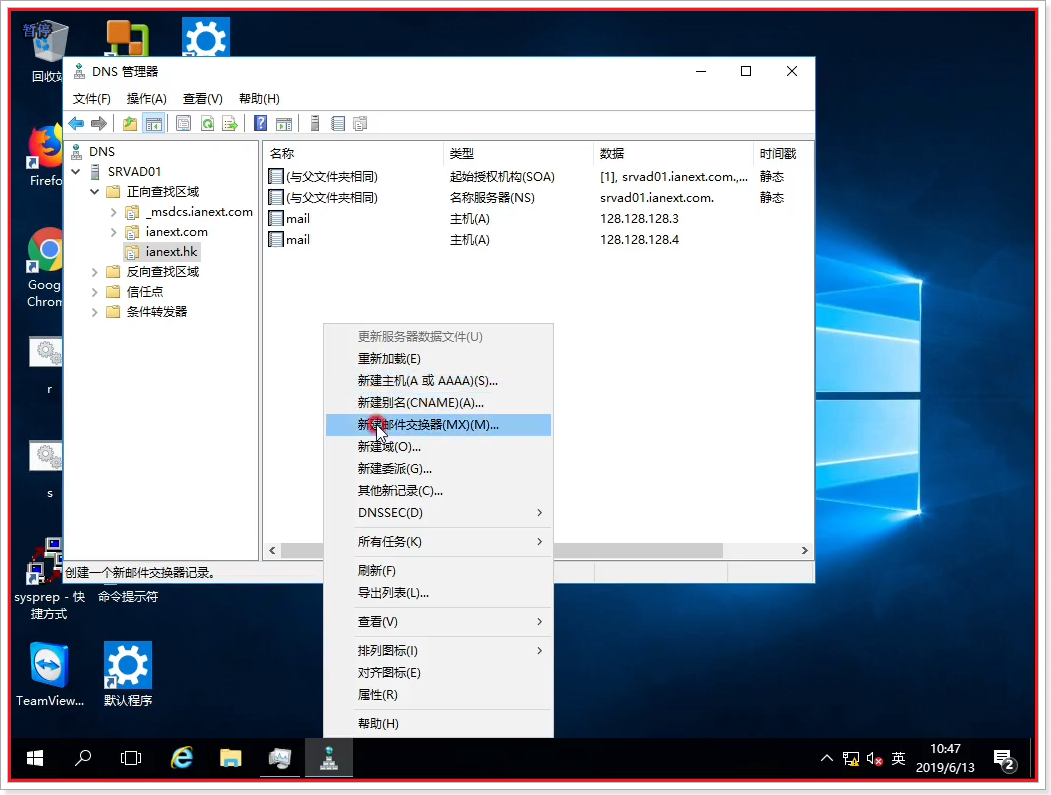Click the green Refresh toolbar icon

point(208,123)
